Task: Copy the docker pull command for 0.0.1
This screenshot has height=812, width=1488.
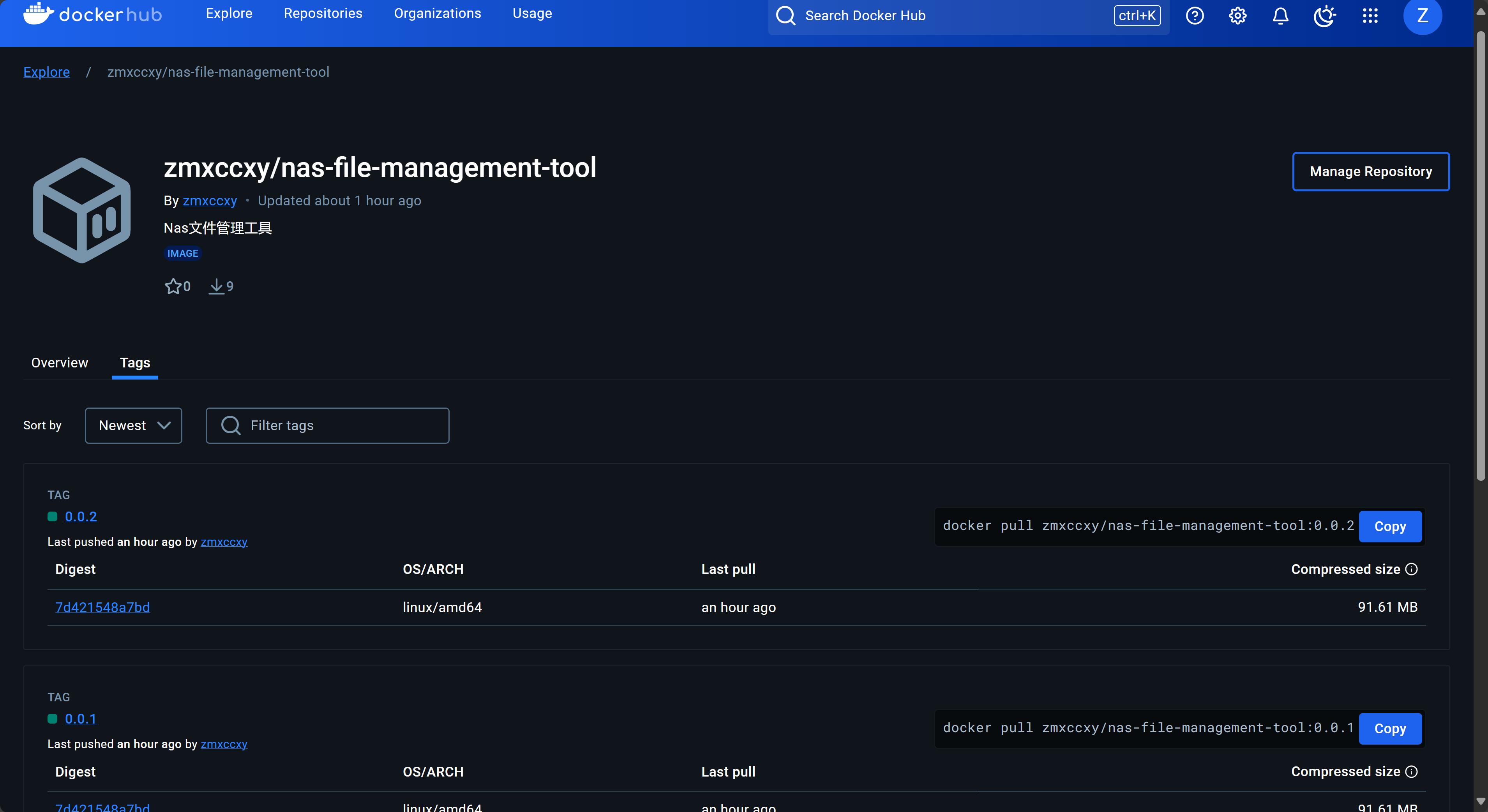Action: pos(1390,729)
